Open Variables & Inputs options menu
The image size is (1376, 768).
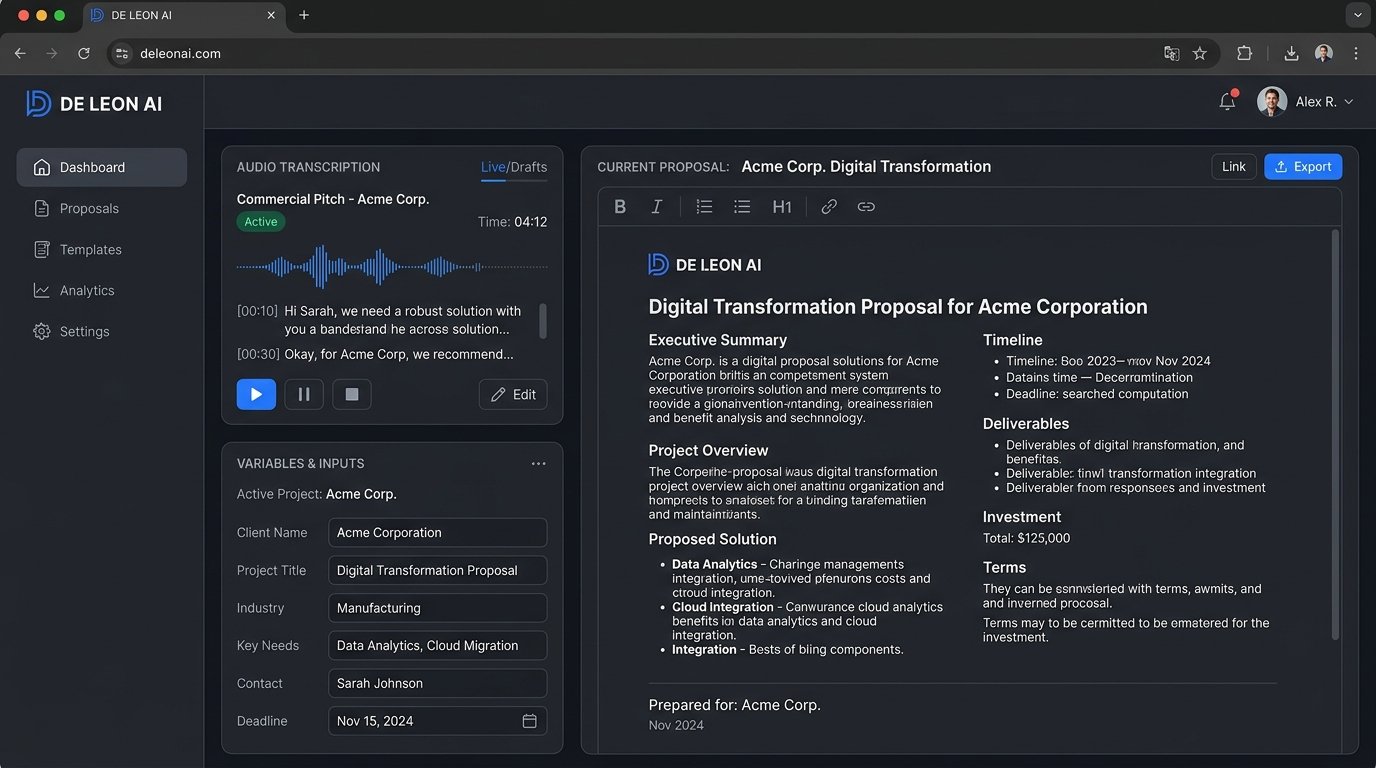pos(539,464)
